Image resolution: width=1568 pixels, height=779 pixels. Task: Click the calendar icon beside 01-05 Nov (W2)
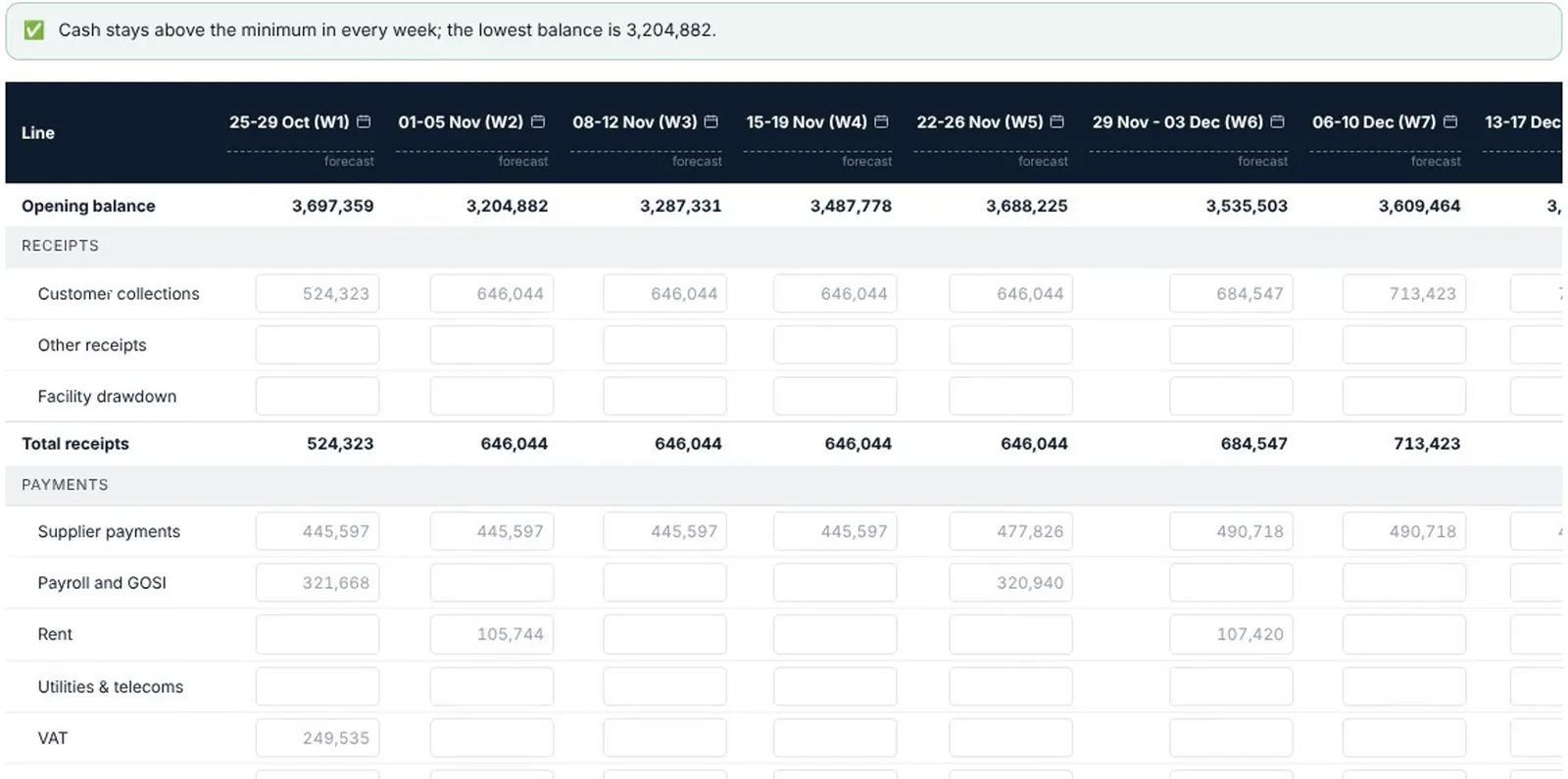click(538, 122)
